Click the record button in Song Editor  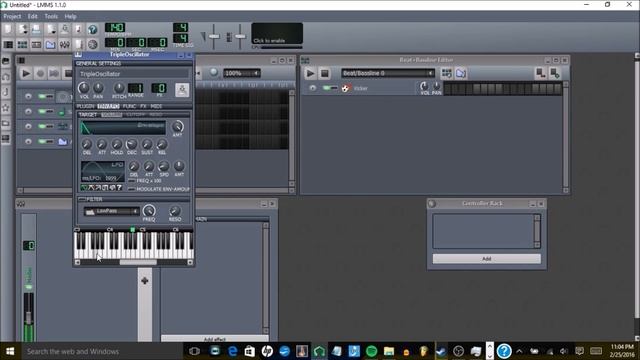pyautogui.click(x=40, y=73)
